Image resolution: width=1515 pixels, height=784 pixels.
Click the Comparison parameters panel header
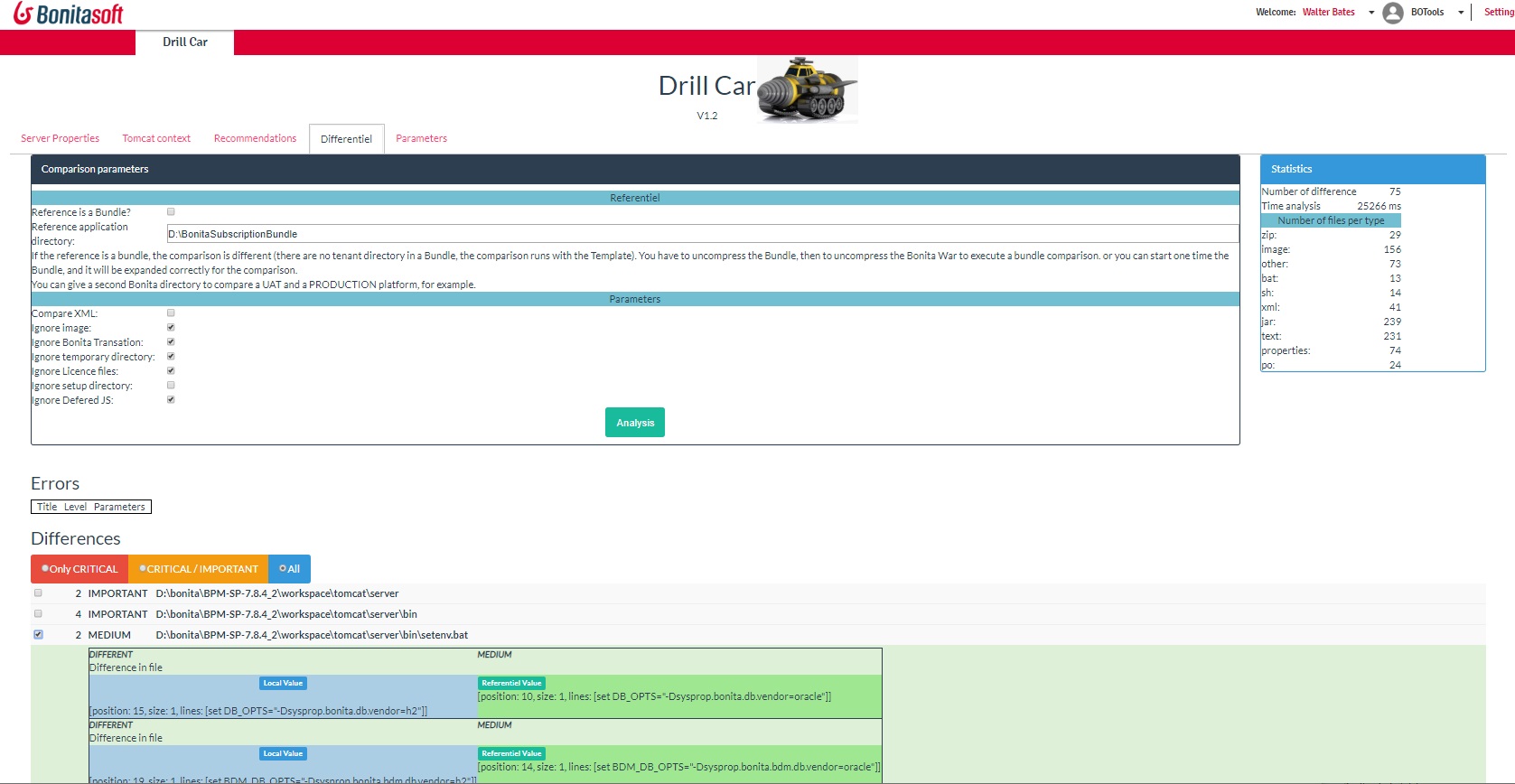click(635, 169)
